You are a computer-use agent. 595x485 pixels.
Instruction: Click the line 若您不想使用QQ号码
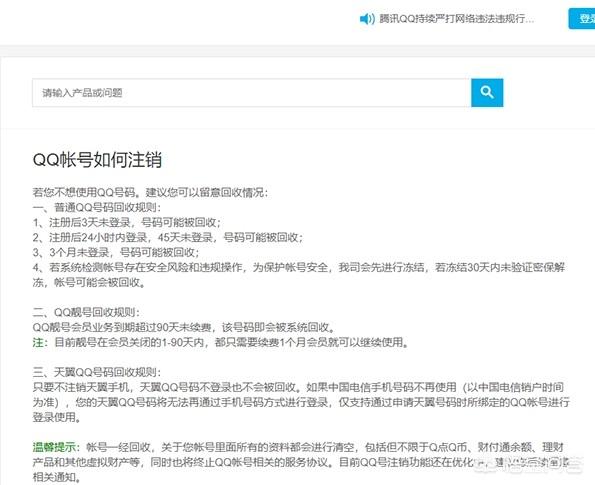150,192
